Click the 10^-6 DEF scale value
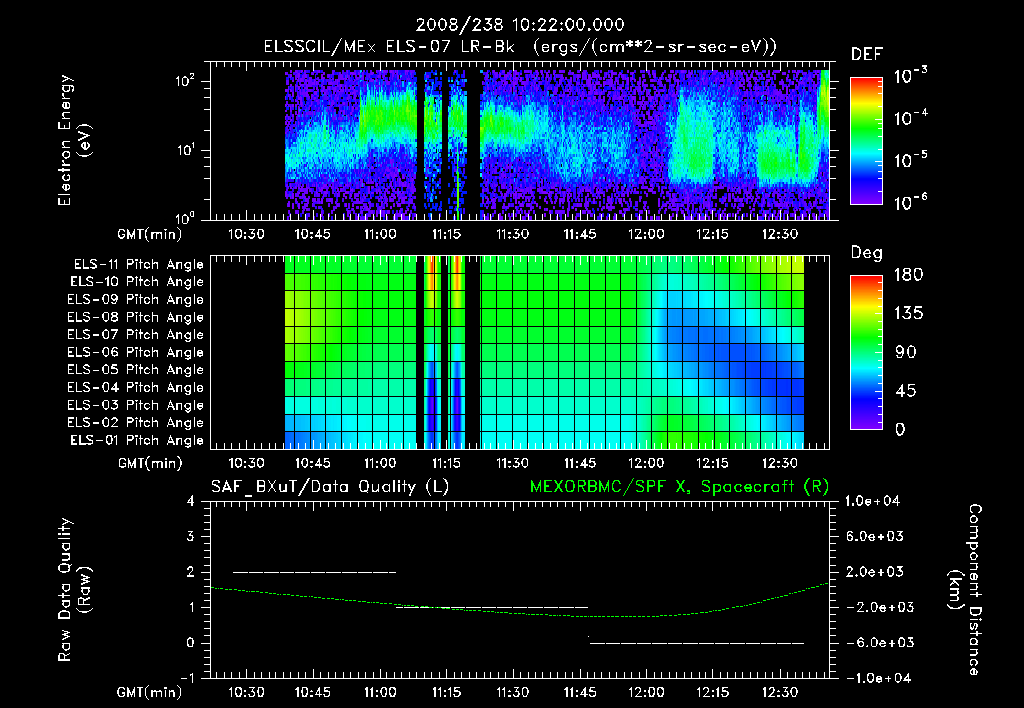 911,202
